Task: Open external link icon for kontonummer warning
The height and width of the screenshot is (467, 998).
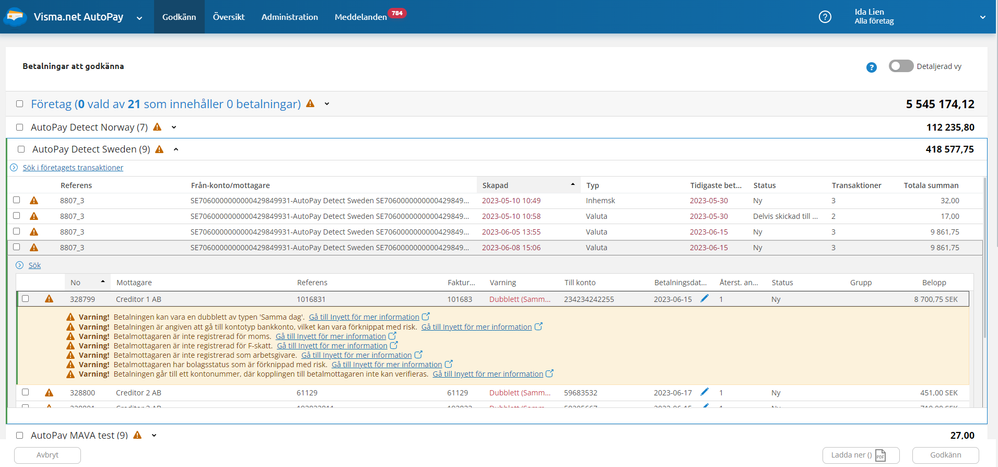Action: (550, 374)
